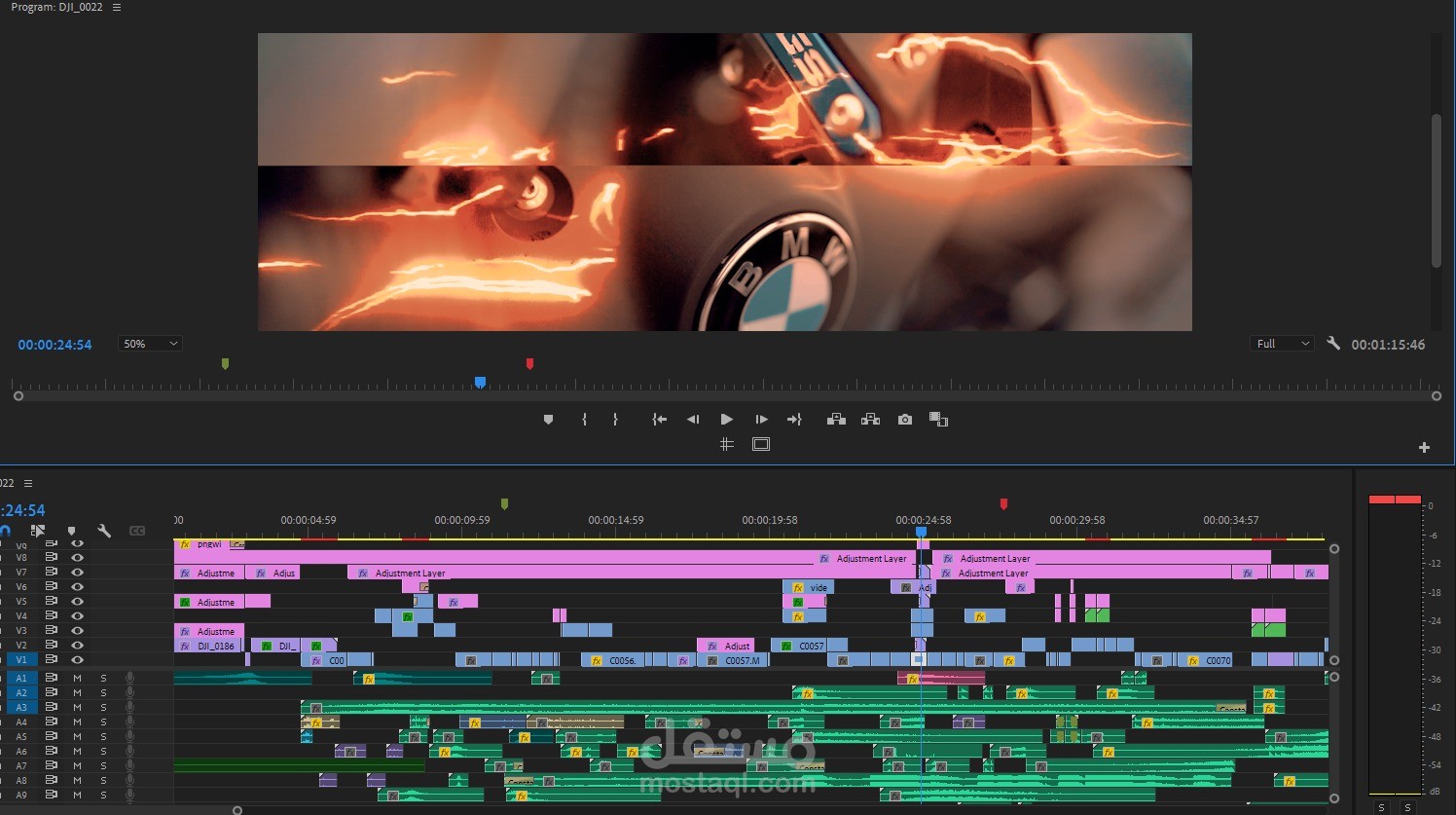Screen dimensions: 1456x815
Task: Open Program monitor wrench settings
Action: pyautogui.click(x=1333, y=344)
